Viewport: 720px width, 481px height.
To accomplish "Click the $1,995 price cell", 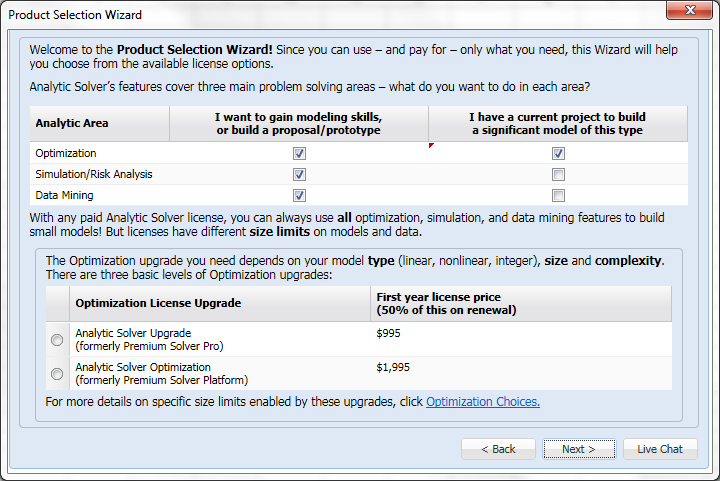I will click(x=394, y=367).
